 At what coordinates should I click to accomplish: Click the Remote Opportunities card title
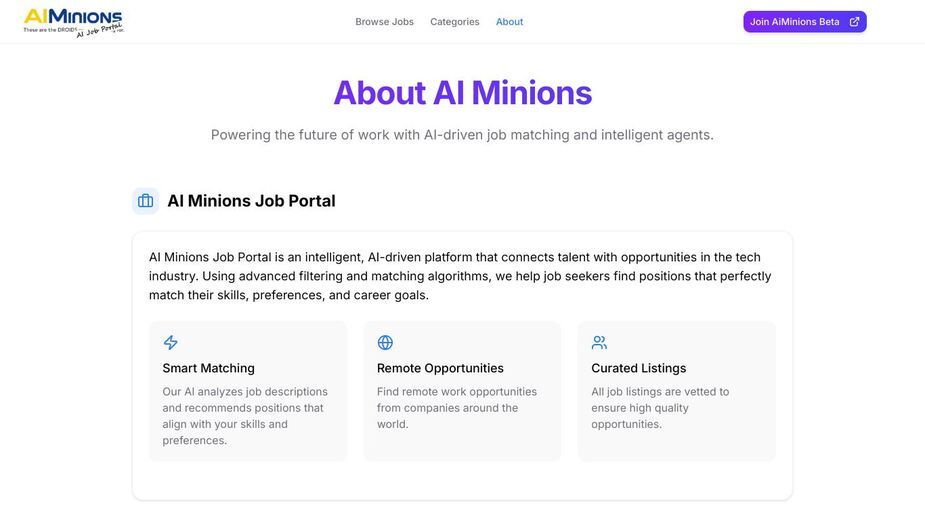pos(440,368)
